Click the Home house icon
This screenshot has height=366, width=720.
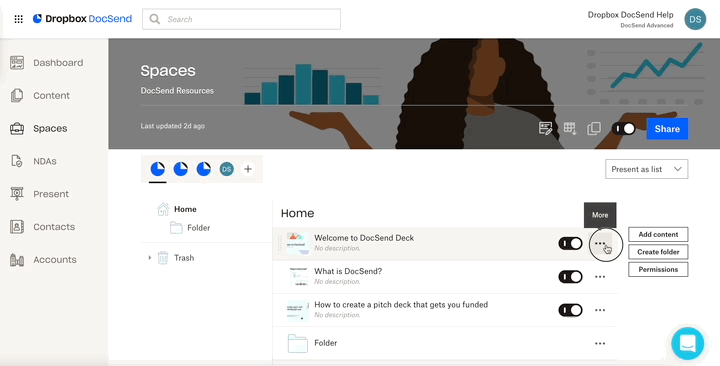[163, 209]
